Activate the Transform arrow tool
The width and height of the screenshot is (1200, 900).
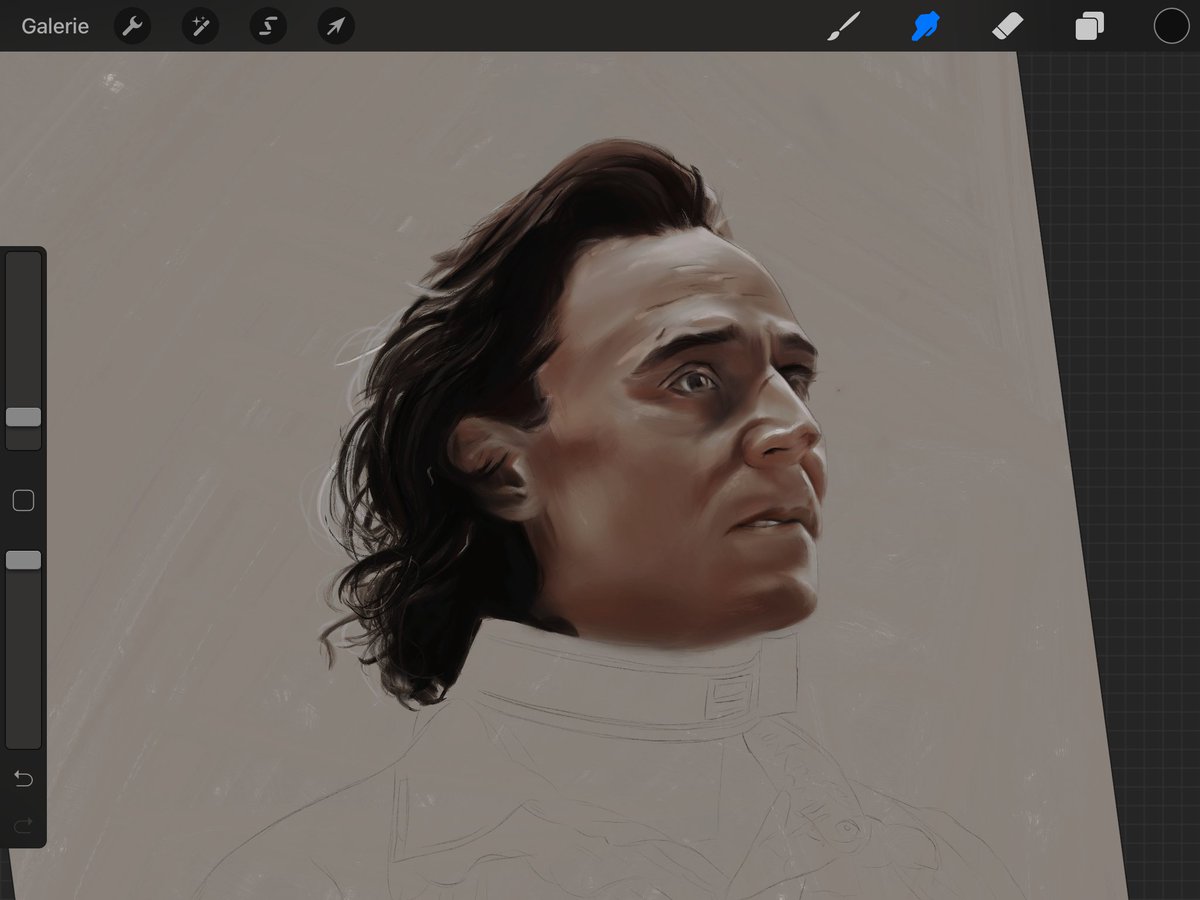[336, 26]
